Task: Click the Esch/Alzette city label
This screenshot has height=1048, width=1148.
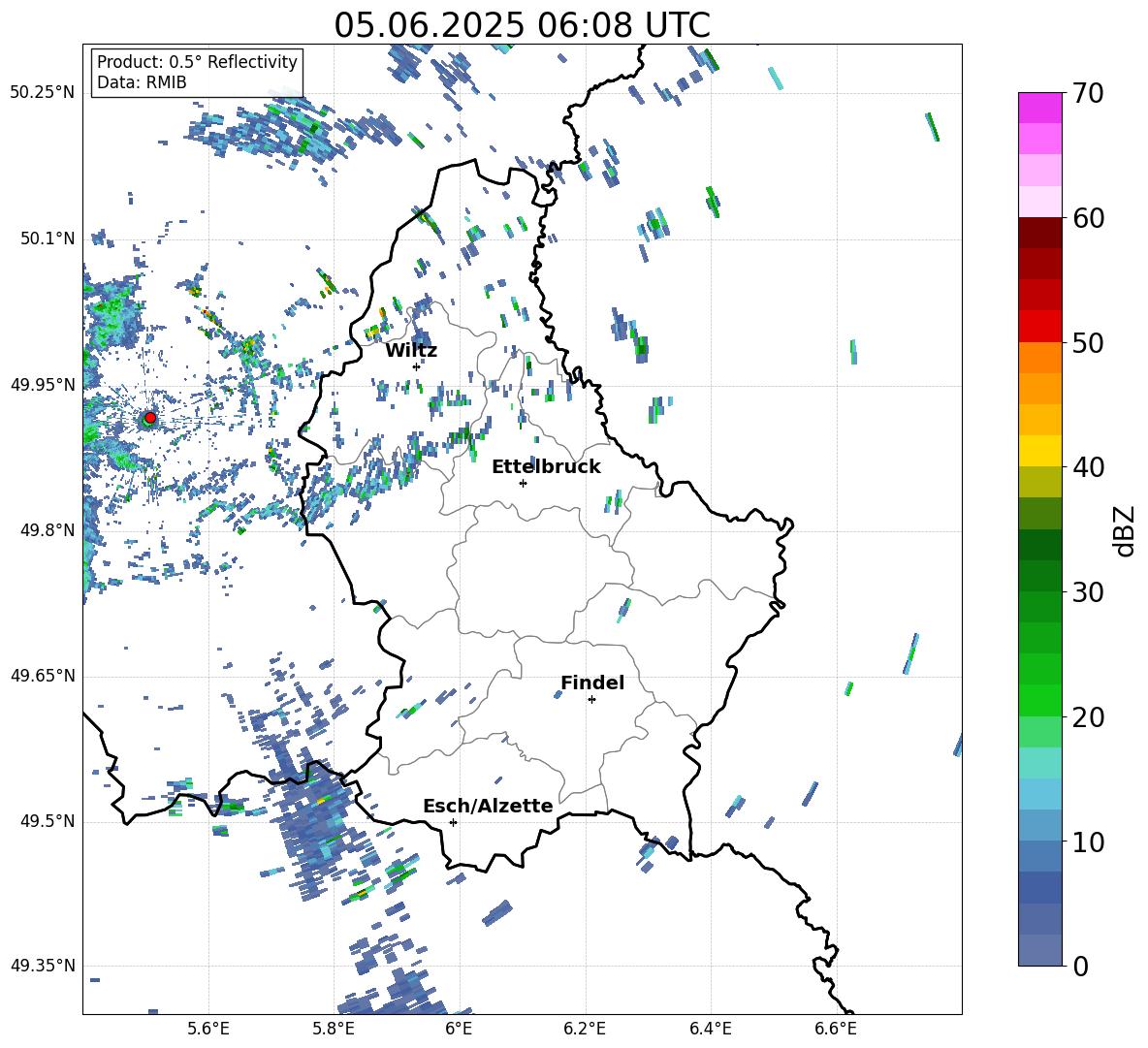Action: (488, 807)
